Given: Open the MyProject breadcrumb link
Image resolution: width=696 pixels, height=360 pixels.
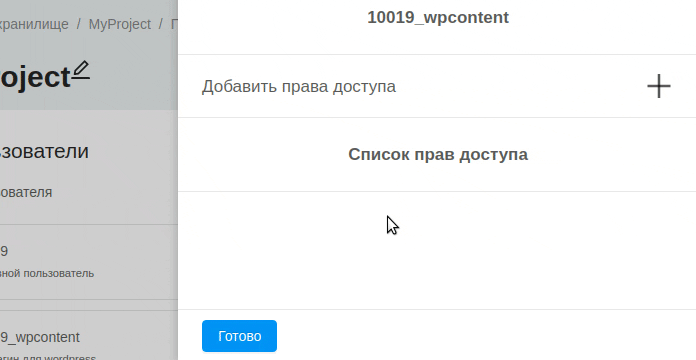Looking at the screenshot, I should point(120,24).
